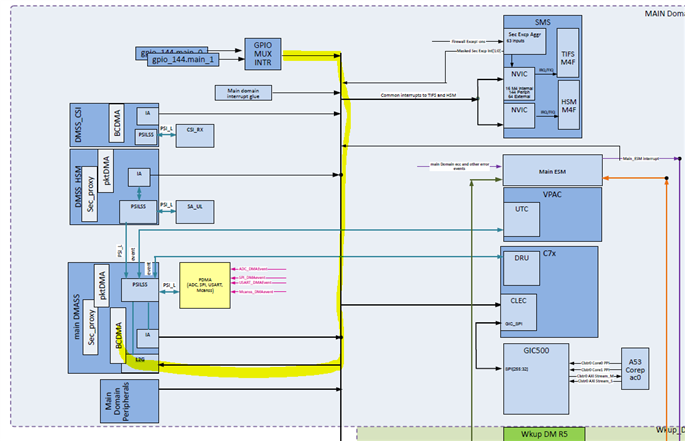
Task: Click the Main ESM block
Action: pos(552,170)
